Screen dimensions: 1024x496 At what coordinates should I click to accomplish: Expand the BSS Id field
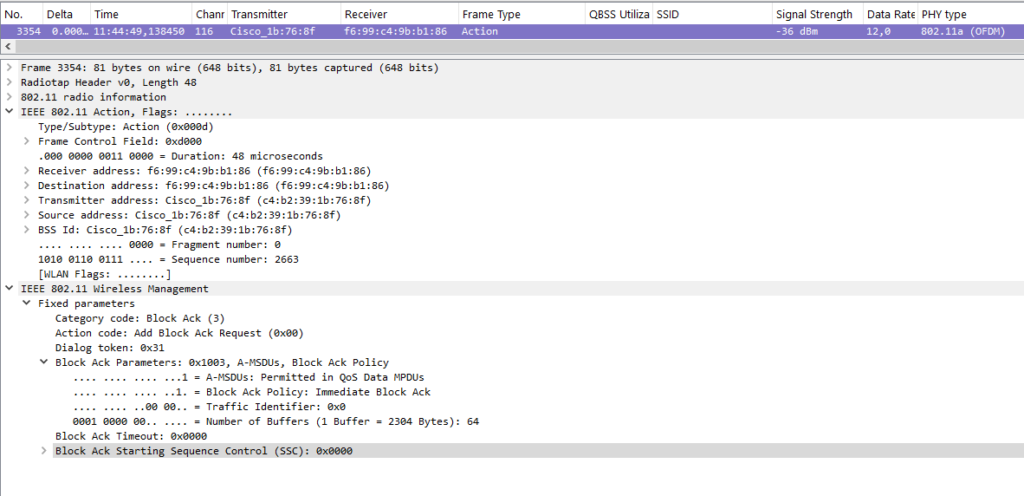click(26, 230)
